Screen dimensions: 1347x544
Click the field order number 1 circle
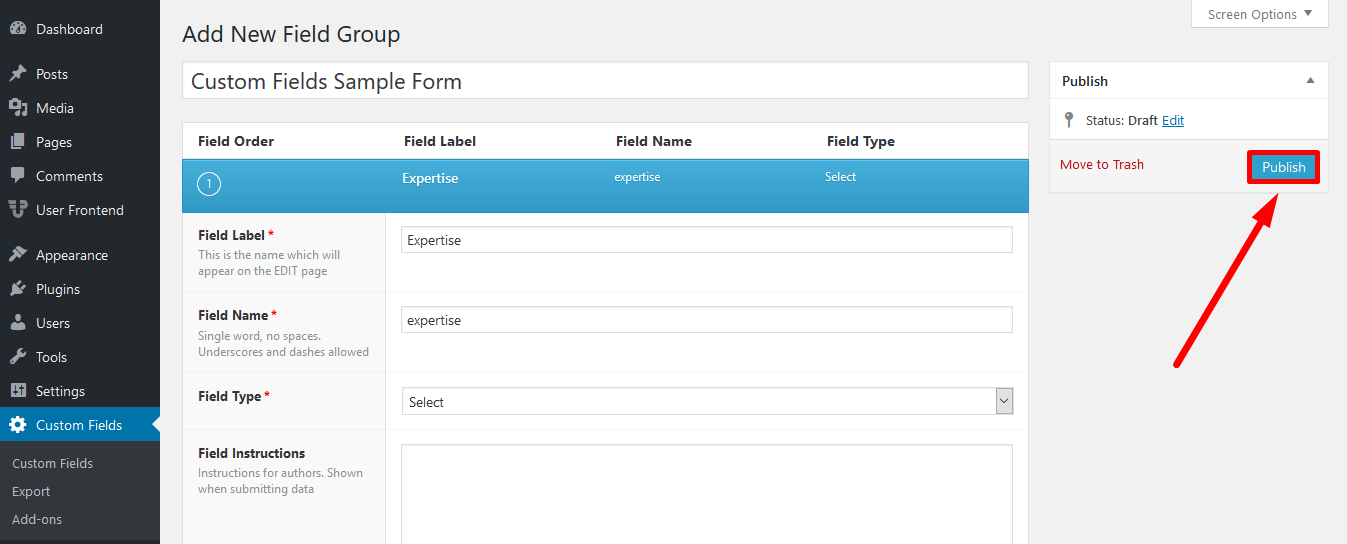(x=209, y=184)
